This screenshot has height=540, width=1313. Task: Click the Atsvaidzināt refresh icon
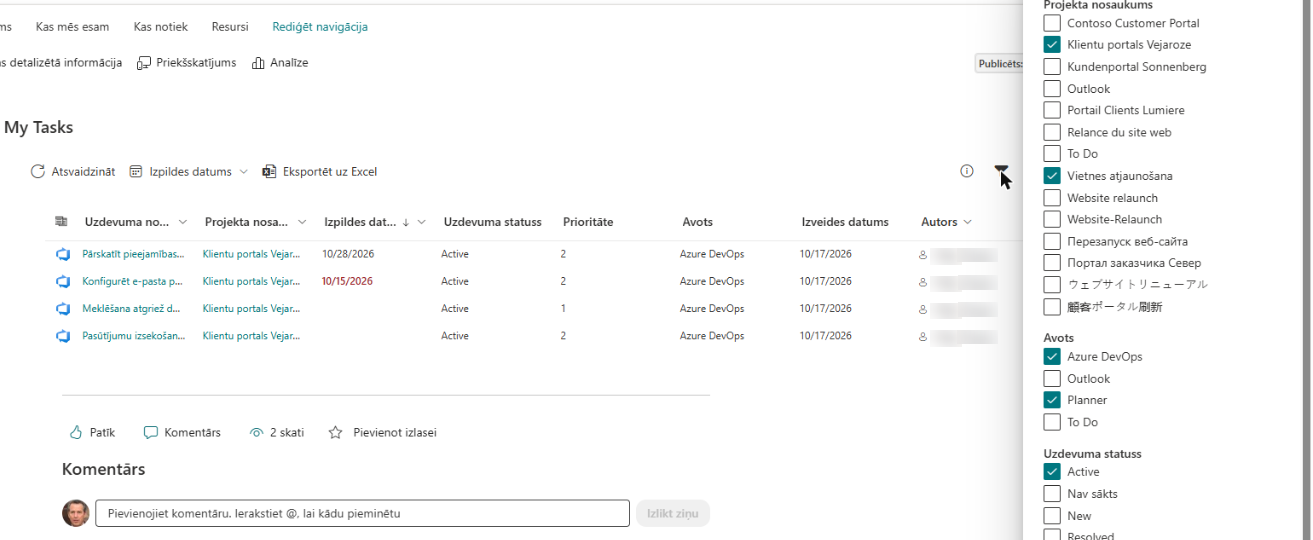tap(38, 172)
